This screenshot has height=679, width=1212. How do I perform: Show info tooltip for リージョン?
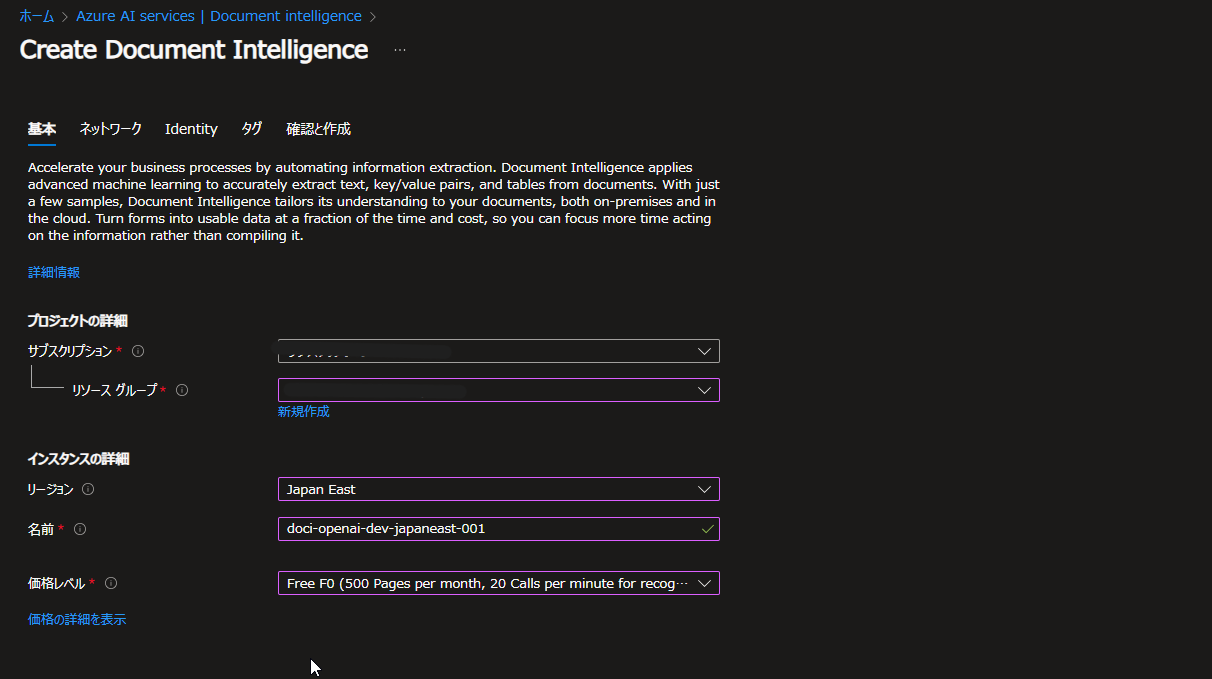coord(88,489)
